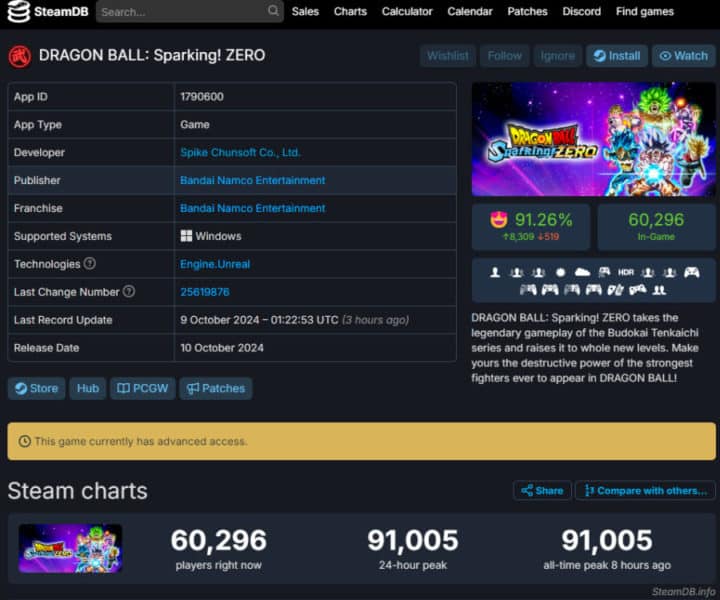Click the tilted remote play devices icon
Viewport: 720px width, 600px height.
coord(615,290)
